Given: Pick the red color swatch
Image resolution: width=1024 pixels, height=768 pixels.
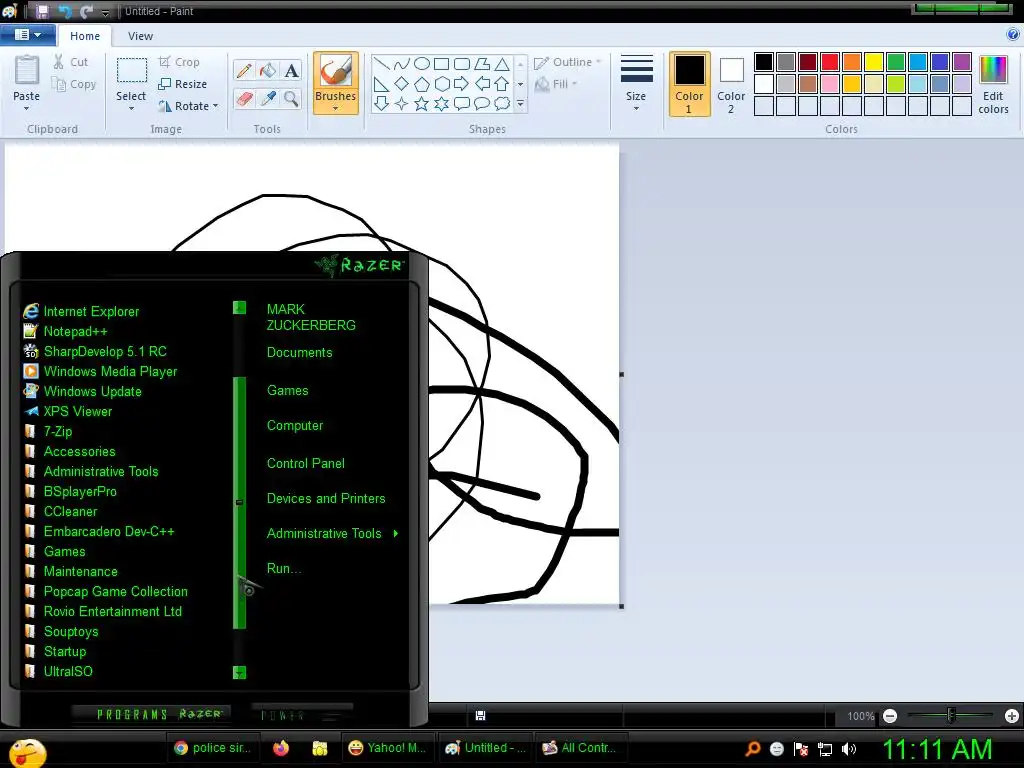Looking at the screenshot, I should pos(830,62).
